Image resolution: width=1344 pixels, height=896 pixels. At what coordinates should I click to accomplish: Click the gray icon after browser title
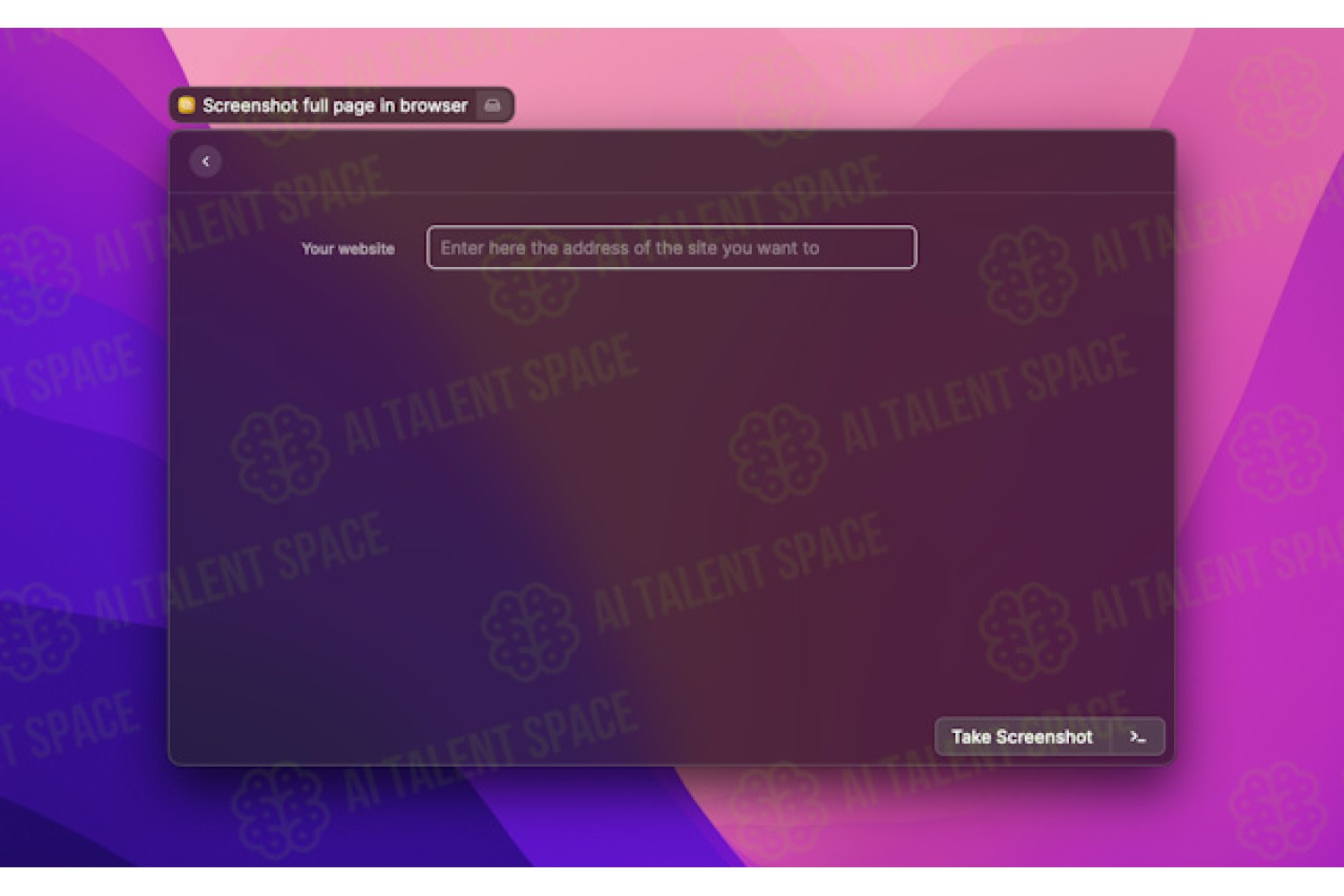click(492, 105)
